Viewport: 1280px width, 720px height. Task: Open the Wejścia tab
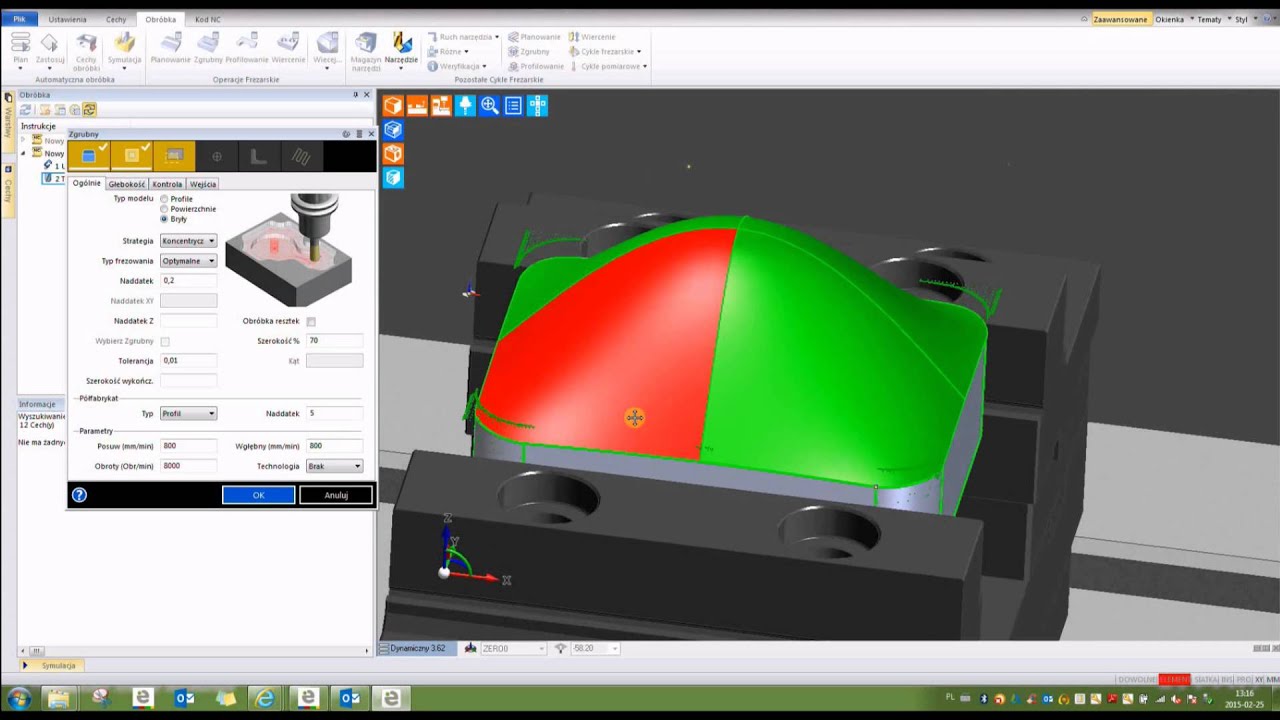(203, 184)
